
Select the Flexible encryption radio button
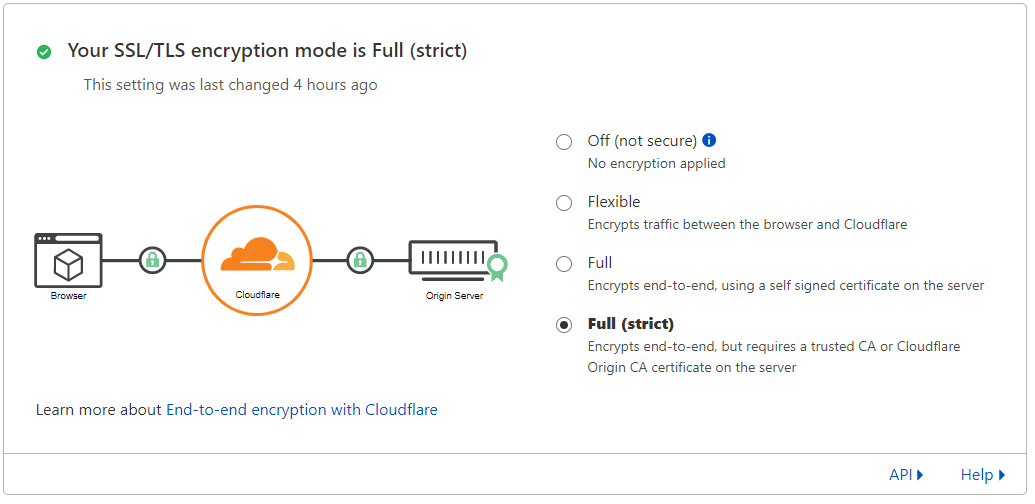click(564, 203)
